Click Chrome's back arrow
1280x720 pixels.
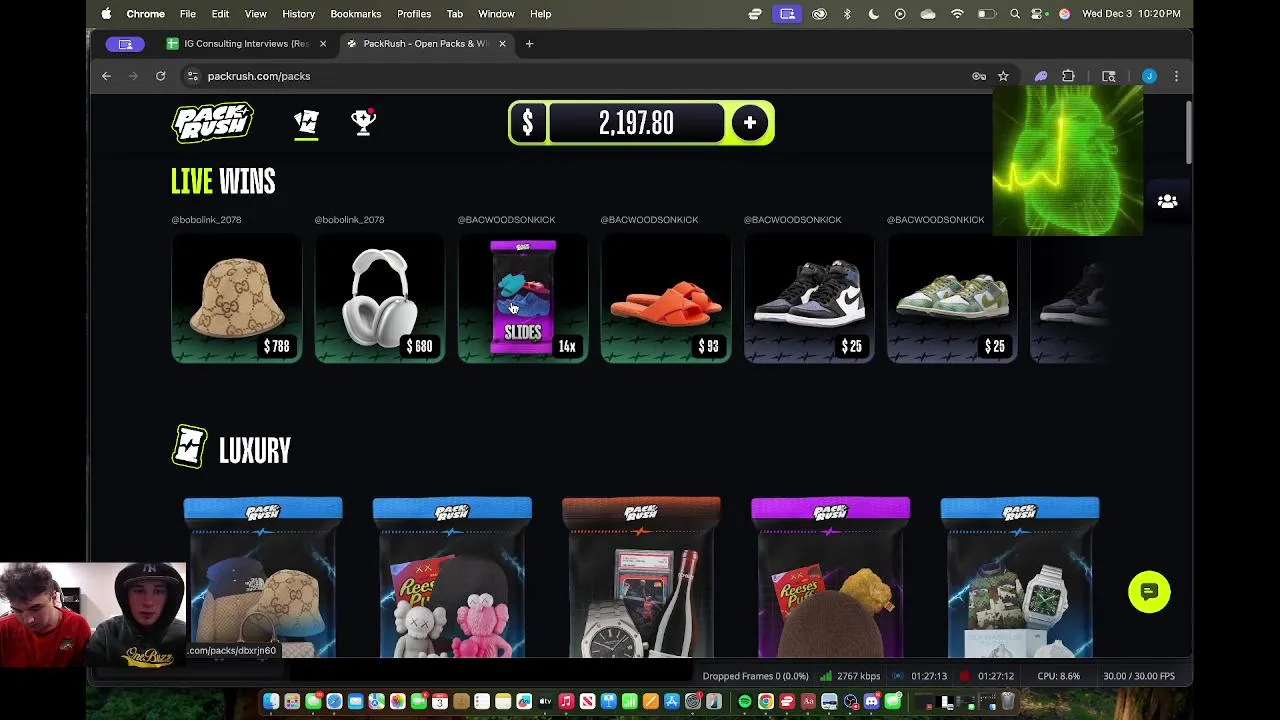(x=106, y=76)
